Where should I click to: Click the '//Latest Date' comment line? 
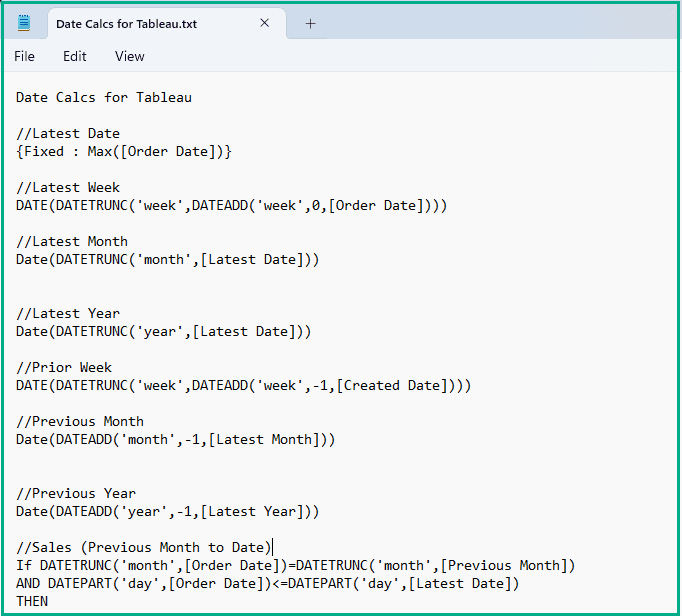68,134
